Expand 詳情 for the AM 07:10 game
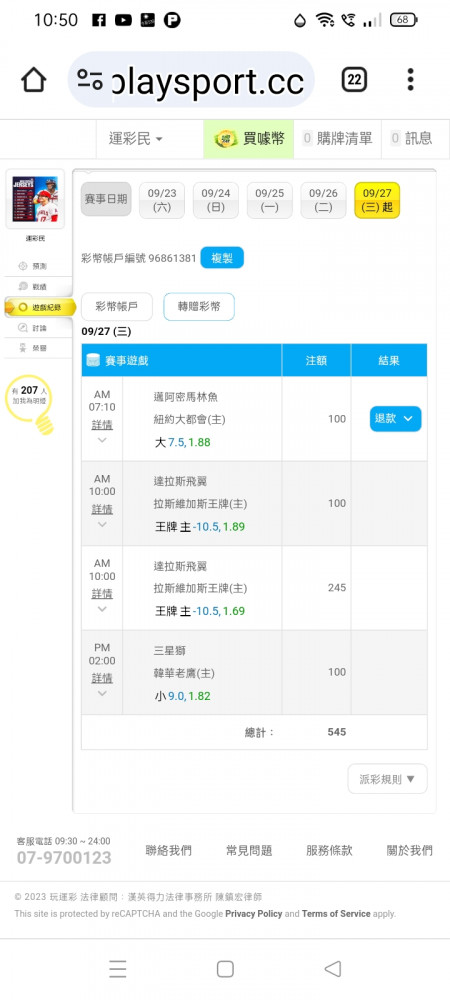 click(x=102, y=425)
